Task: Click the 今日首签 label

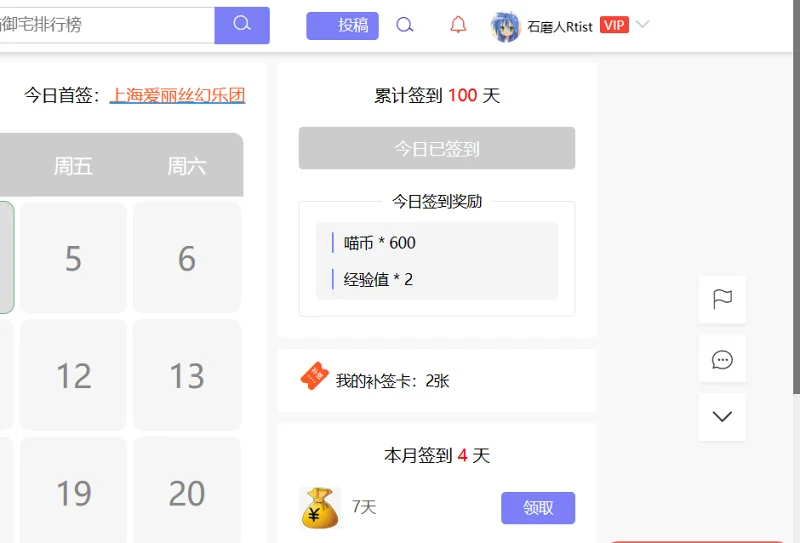Action: (x=62, y=95)
